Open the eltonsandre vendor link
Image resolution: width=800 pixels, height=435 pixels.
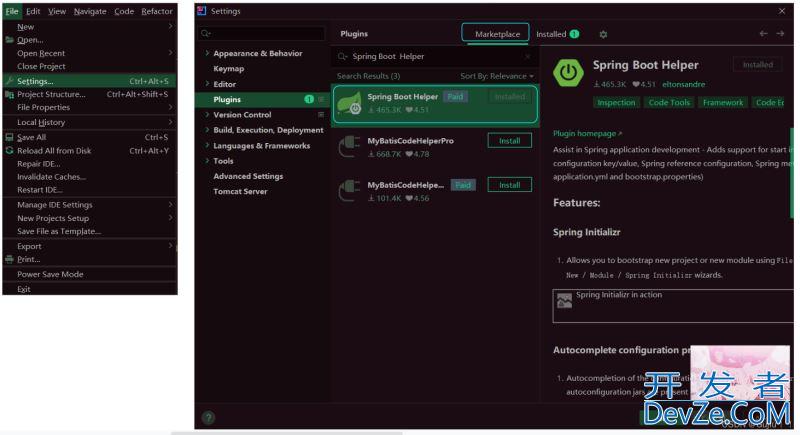[x=683, y=84]
